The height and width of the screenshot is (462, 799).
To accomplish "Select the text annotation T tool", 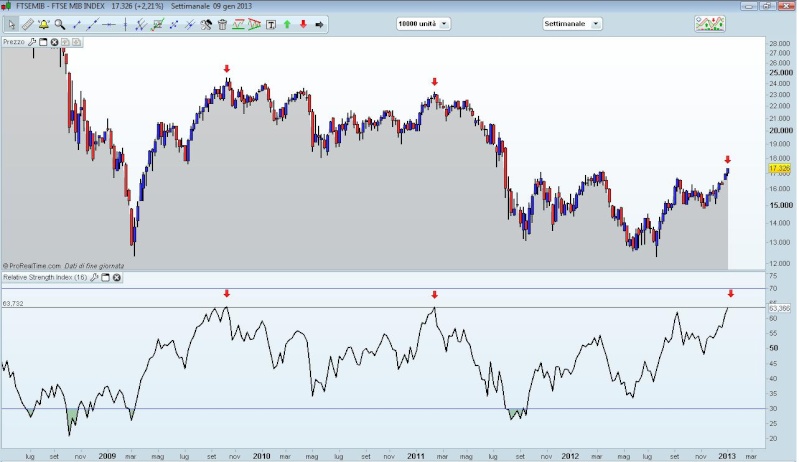I will [x=271, y=24].
